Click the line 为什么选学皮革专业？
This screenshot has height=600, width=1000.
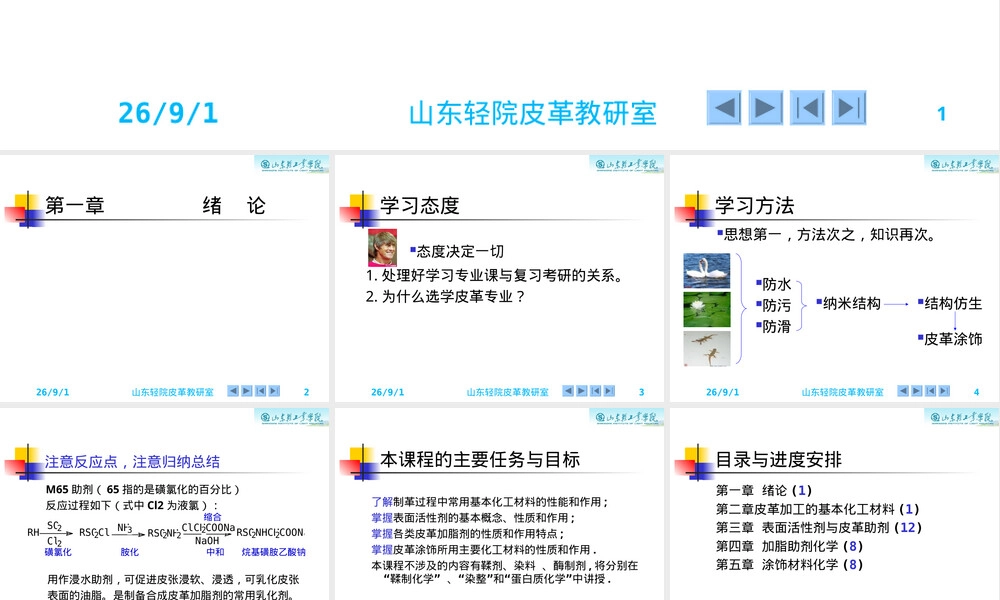tap(446, 296)
